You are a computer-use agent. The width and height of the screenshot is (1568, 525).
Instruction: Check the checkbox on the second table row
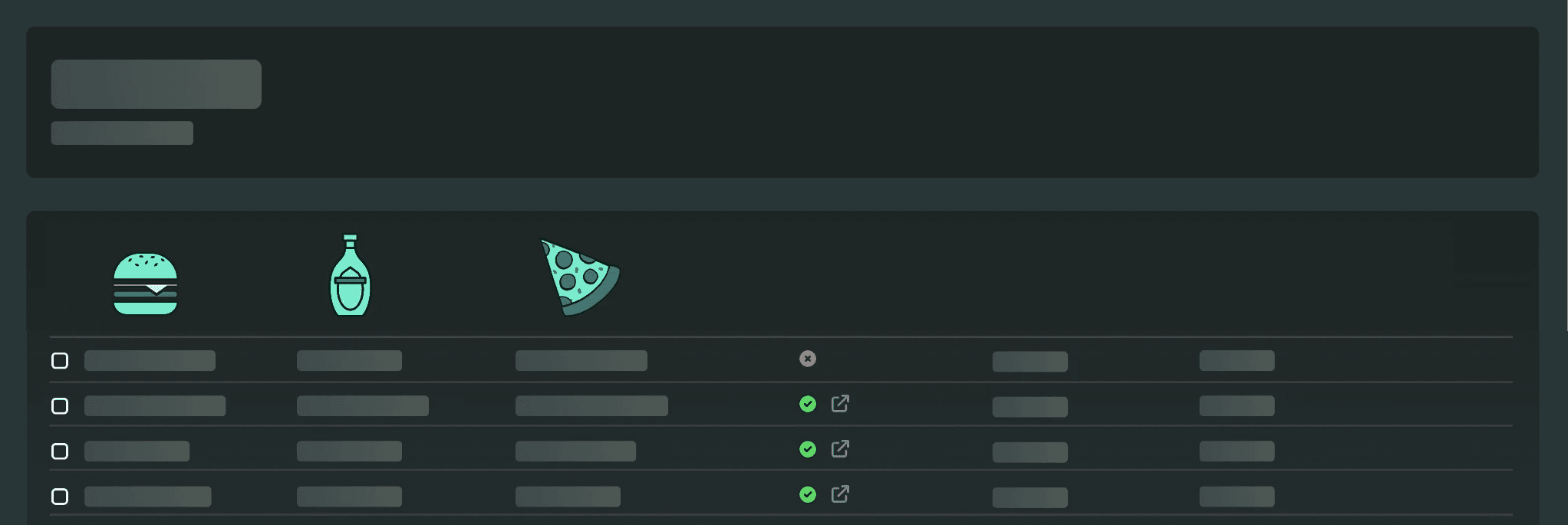59,405
